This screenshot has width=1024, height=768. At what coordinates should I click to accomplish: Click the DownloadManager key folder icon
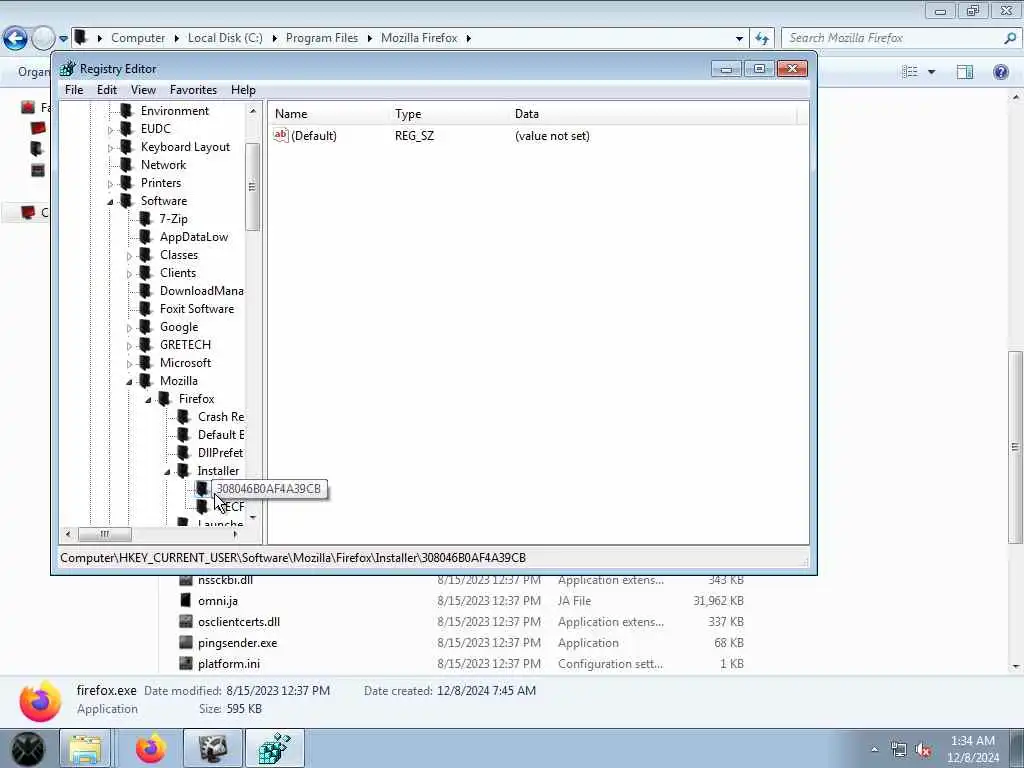146,291
